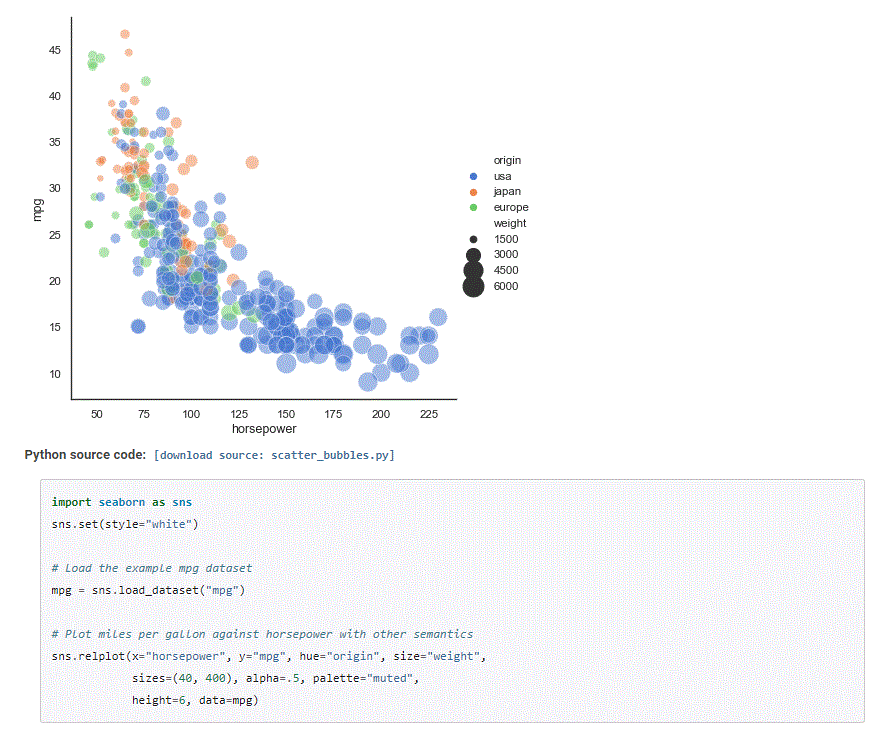
Task: Click the green europe legend marker
Action: pos(473,208)
